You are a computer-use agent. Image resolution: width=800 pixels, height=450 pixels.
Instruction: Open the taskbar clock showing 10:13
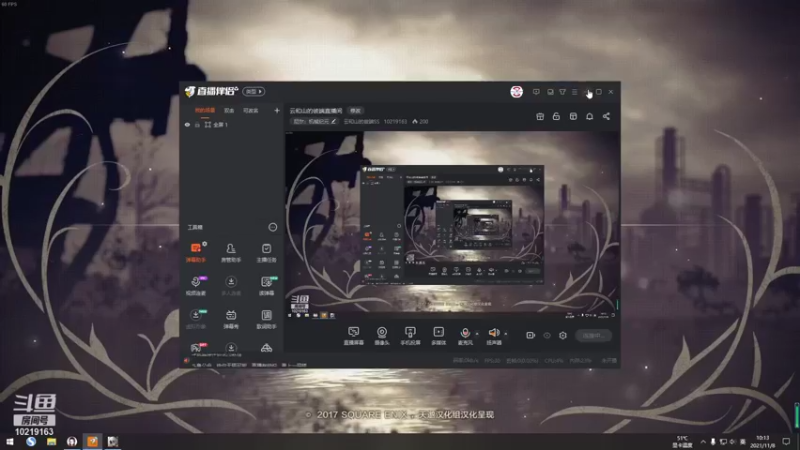(762, 441)
